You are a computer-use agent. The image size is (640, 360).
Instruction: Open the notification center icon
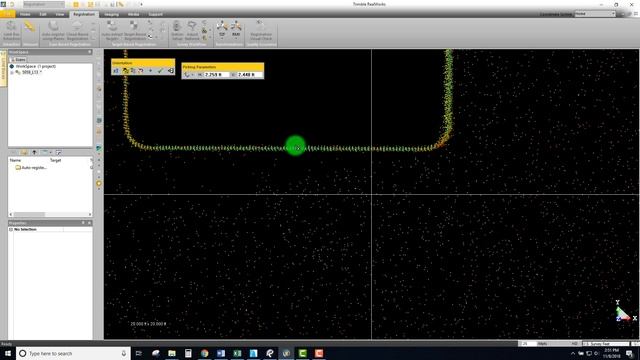[629, 353]
